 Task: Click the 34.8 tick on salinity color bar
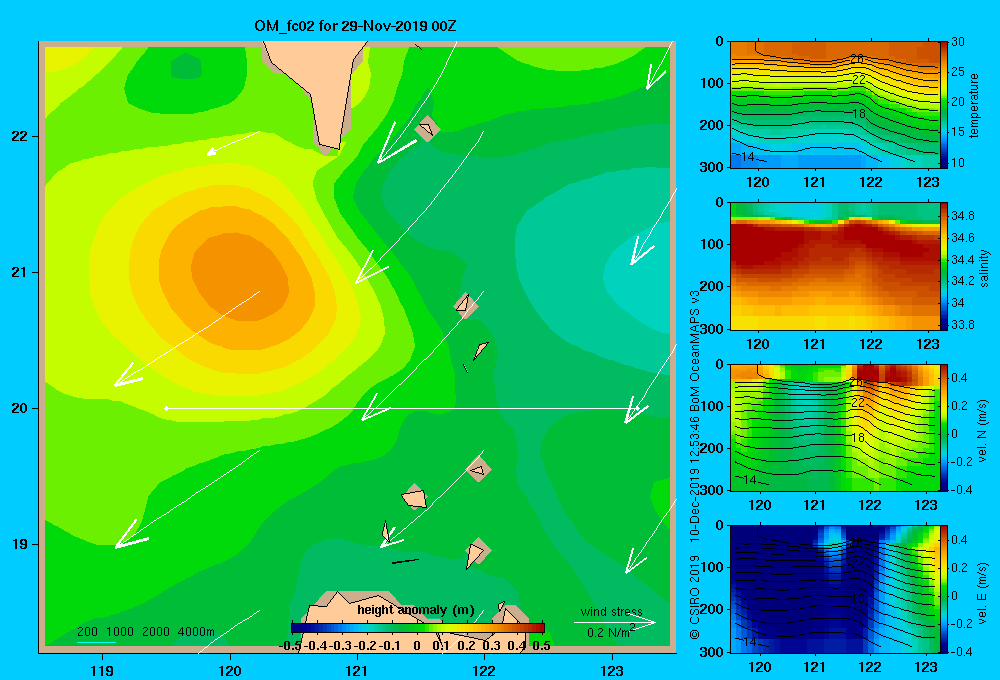(x=962, y=216)
